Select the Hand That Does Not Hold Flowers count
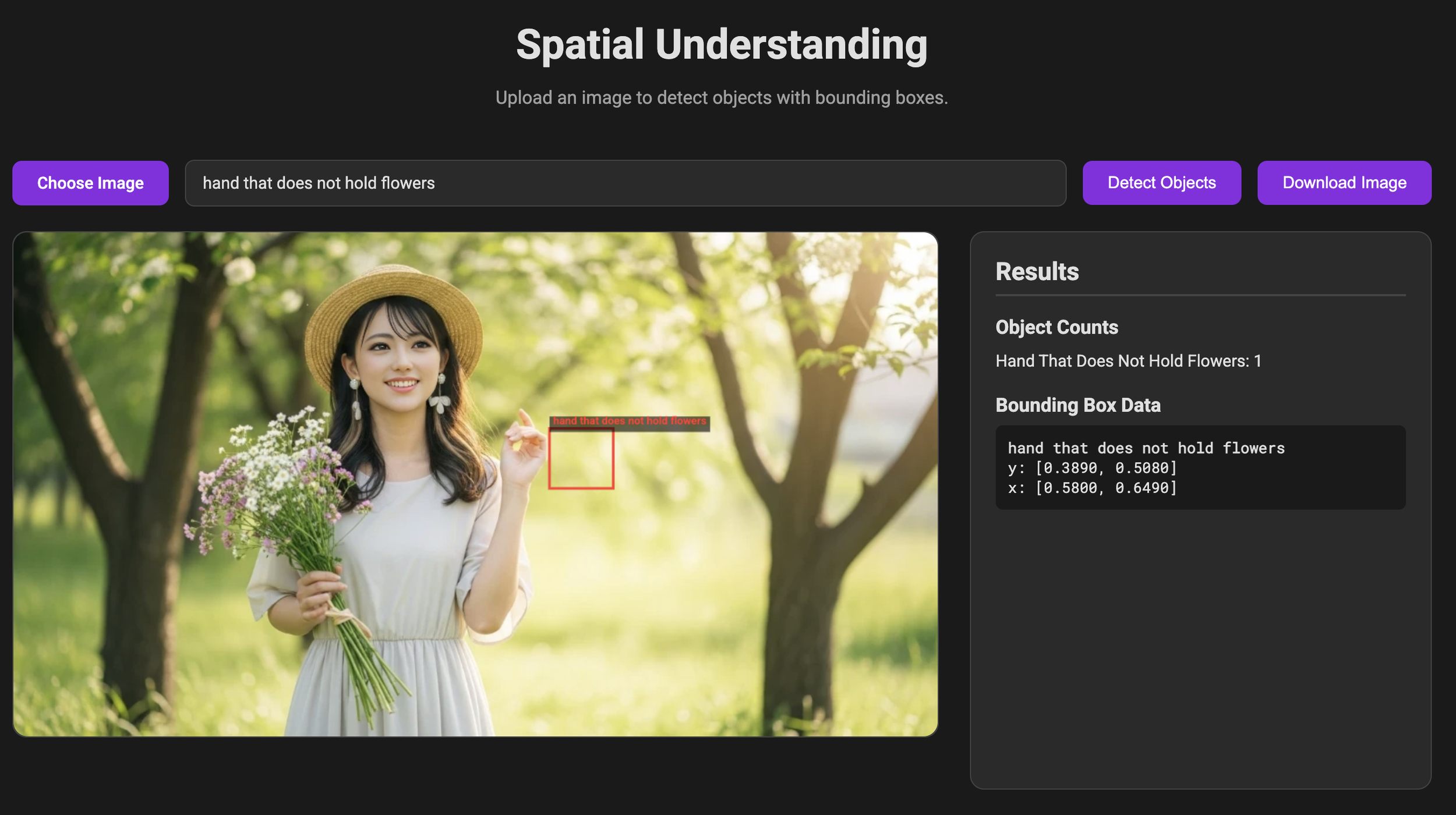The image size is (1456, 815). (1128, 361)
